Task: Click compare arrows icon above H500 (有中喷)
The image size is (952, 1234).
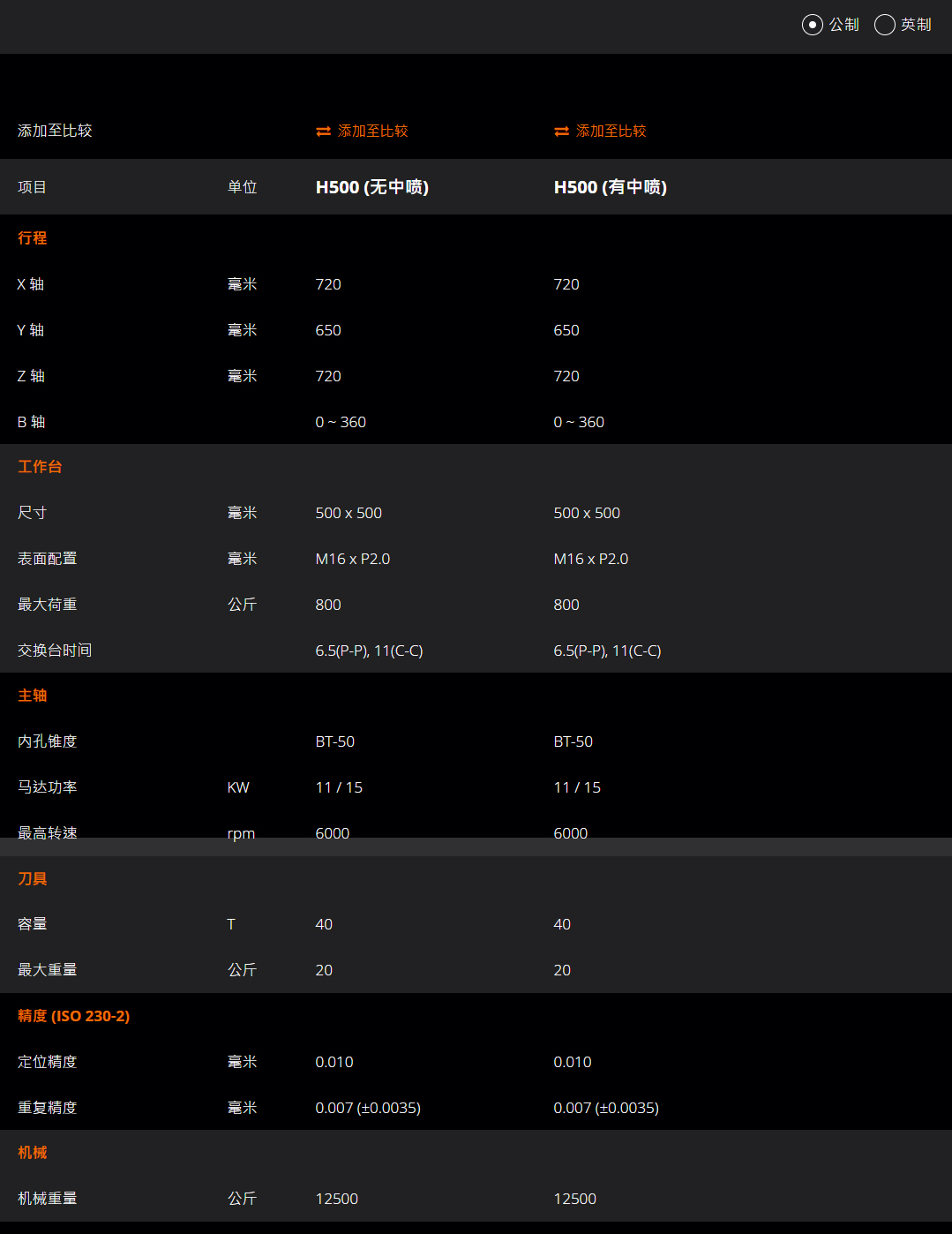Action: tap(561, 132)
